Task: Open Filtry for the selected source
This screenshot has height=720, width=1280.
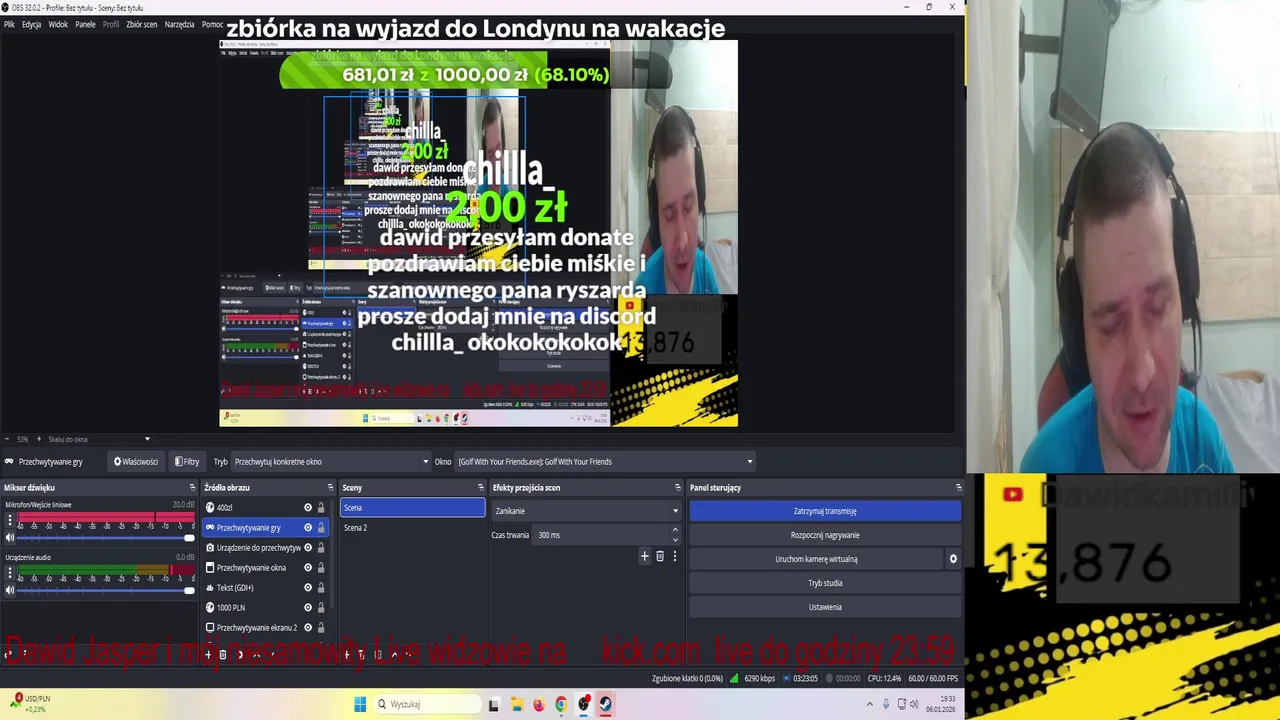Action: [187, 462]
